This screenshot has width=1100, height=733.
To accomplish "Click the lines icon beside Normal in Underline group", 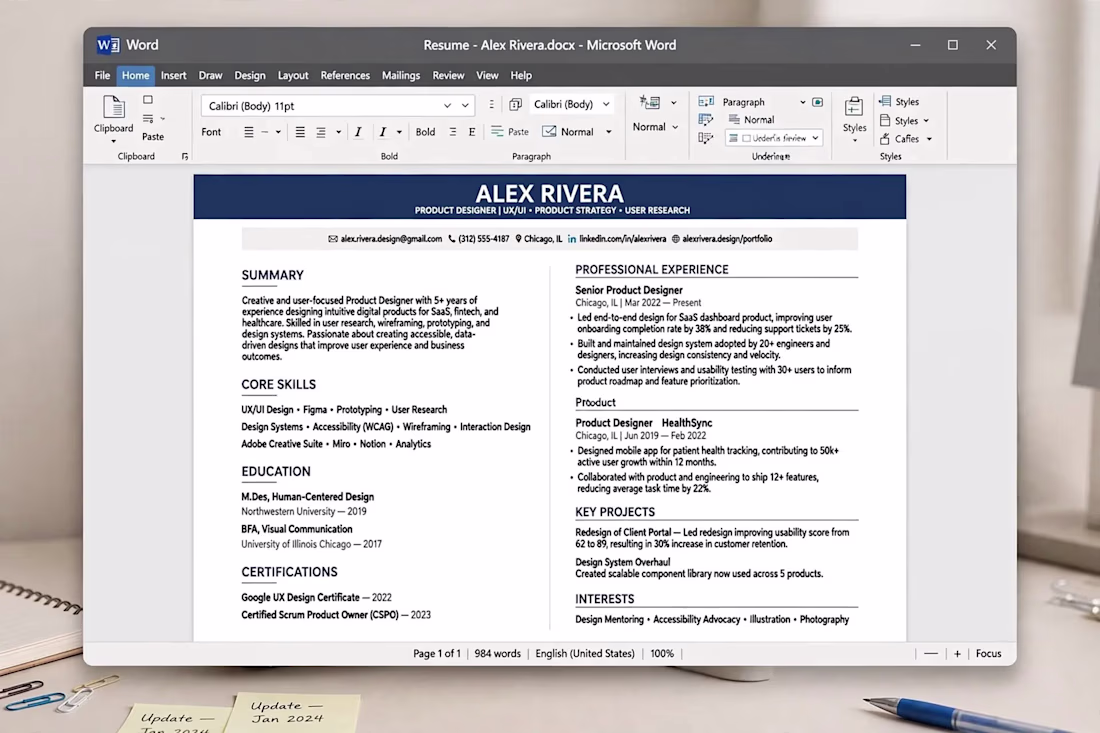I will tap(734, 119).
